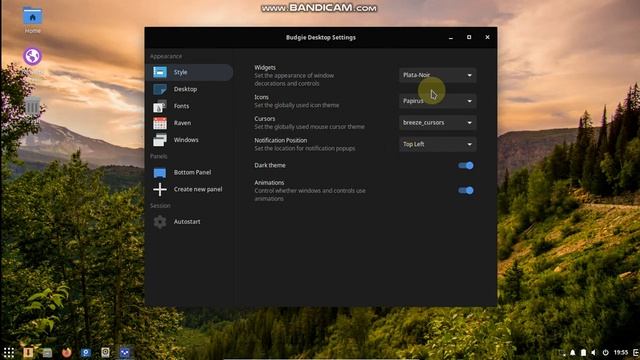Click the orange installer icon on taskbar
The width and height of the screenshot is (640, 360).
[28, 352]
